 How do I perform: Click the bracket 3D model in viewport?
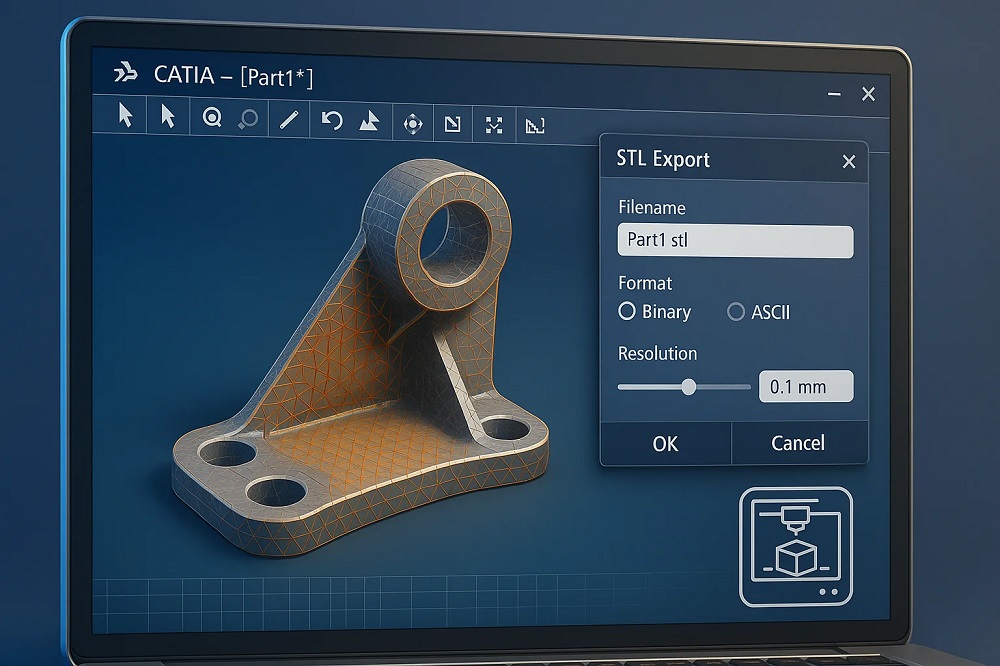coord(361,357)
